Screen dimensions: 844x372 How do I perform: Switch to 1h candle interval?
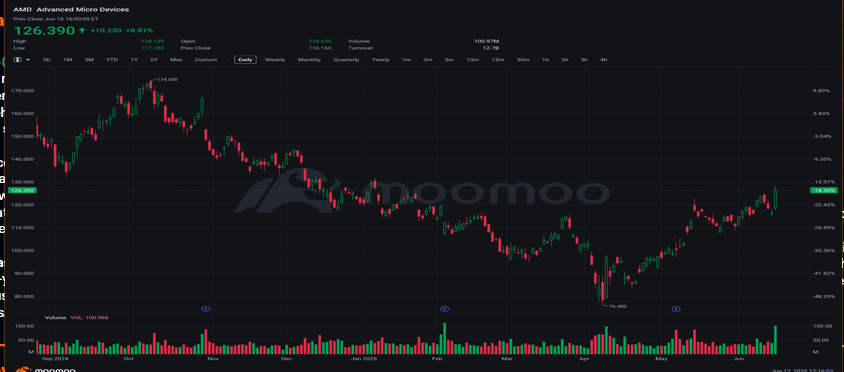pyautogui.click(x=545, y=60)
